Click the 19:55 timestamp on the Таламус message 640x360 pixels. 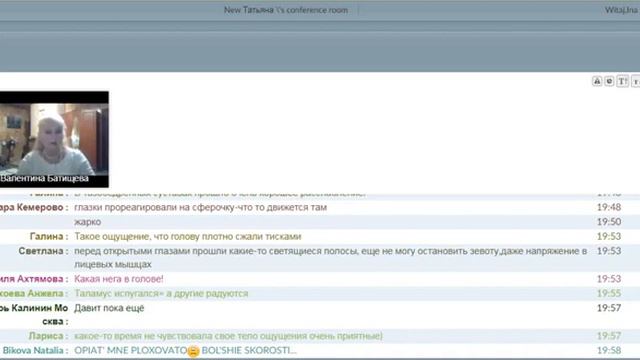pyautogui.click(x=609, y=293)
